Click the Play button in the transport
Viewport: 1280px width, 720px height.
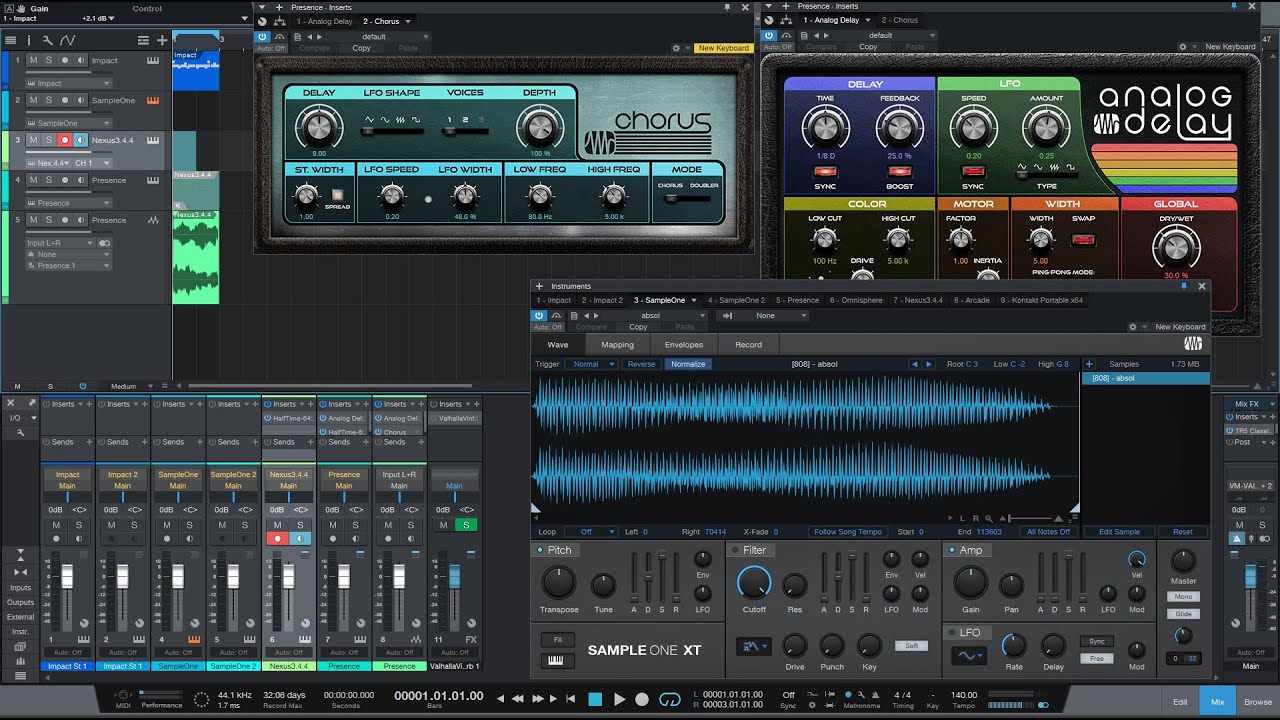619,699
